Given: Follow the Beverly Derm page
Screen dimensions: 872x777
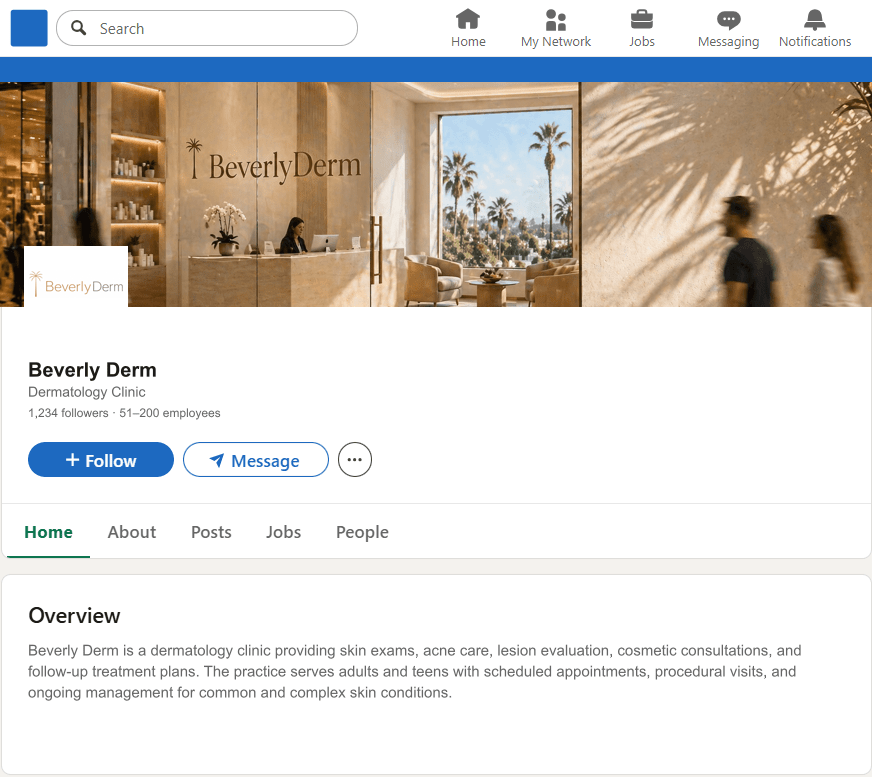Looking at the screenshot, I should click(x=100, y=460).
